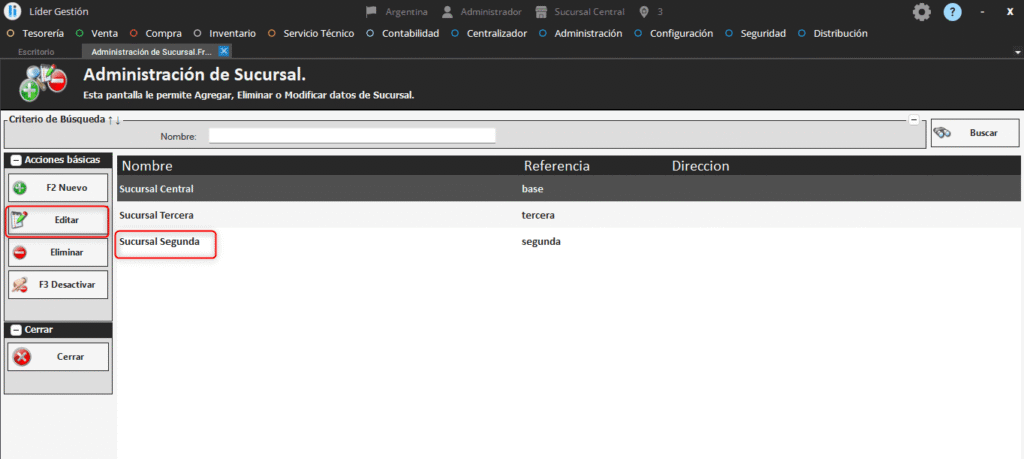Image resolution: width=1024 pixels, height=459 pixels.
Task: Click the blue help question mark icon
Action: (952, 12)
